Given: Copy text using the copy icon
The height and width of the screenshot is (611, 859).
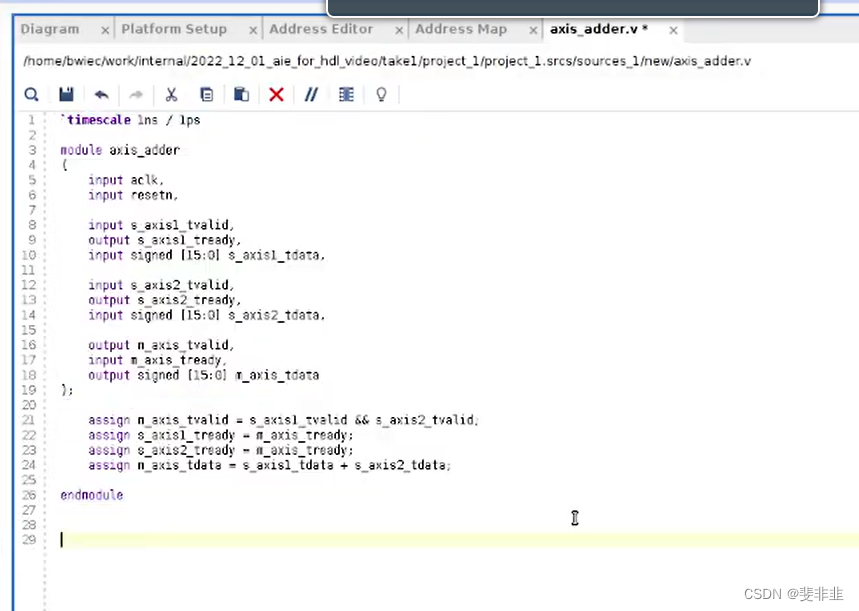Looking at the screenshot, I should pyautogui.click(x=206, y=94).
